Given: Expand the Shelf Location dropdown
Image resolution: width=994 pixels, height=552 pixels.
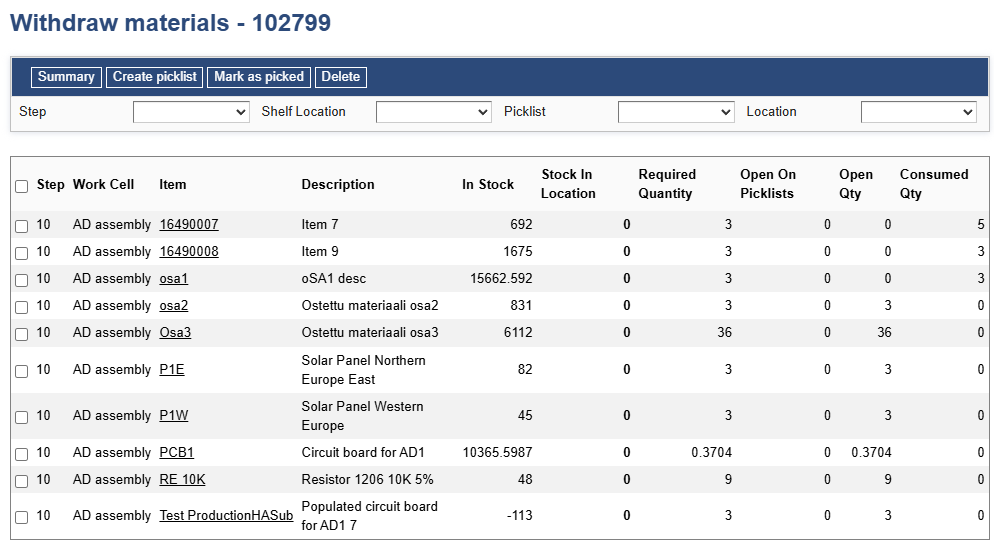Looking at the screenshot, I should [434, 112].
